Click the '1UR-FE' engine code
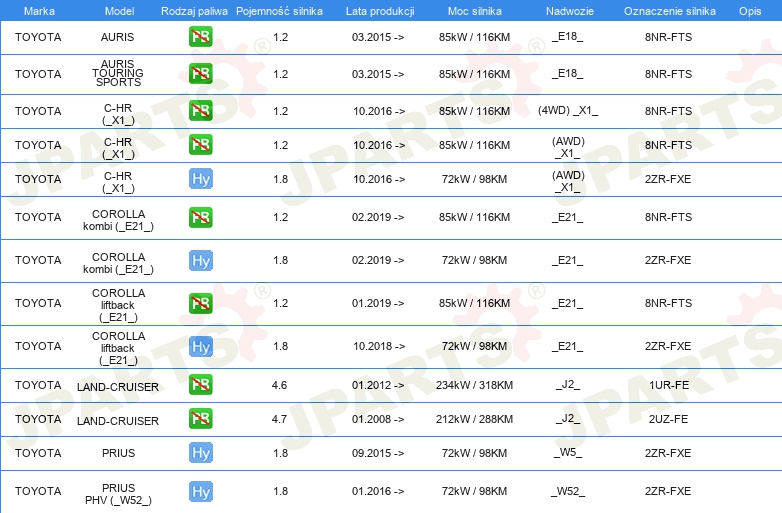This screenshot has width=782, height=513. coord(669,385)
